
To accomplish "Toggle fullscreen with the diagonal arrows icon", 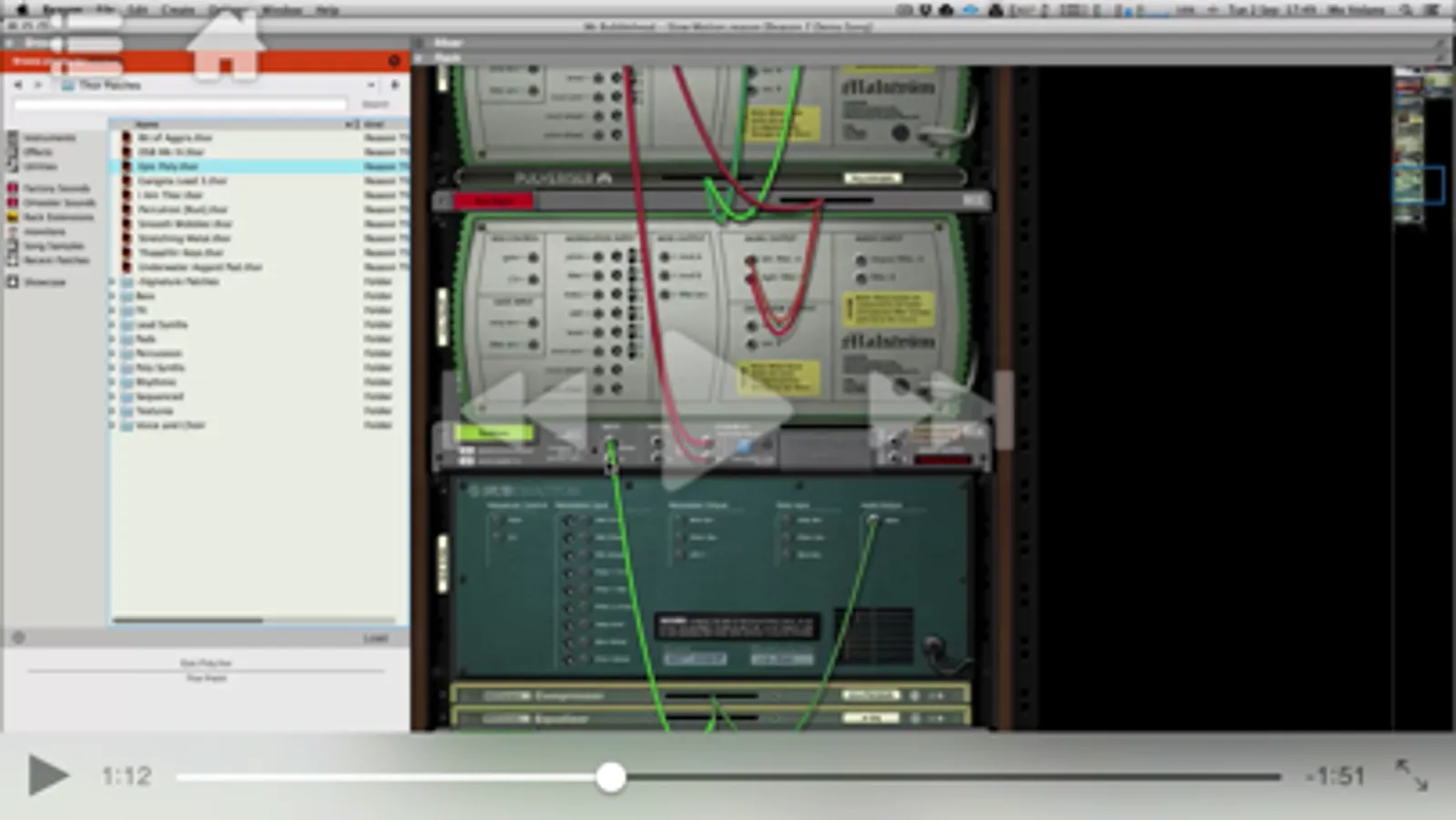I will (x=1411, y=775).
